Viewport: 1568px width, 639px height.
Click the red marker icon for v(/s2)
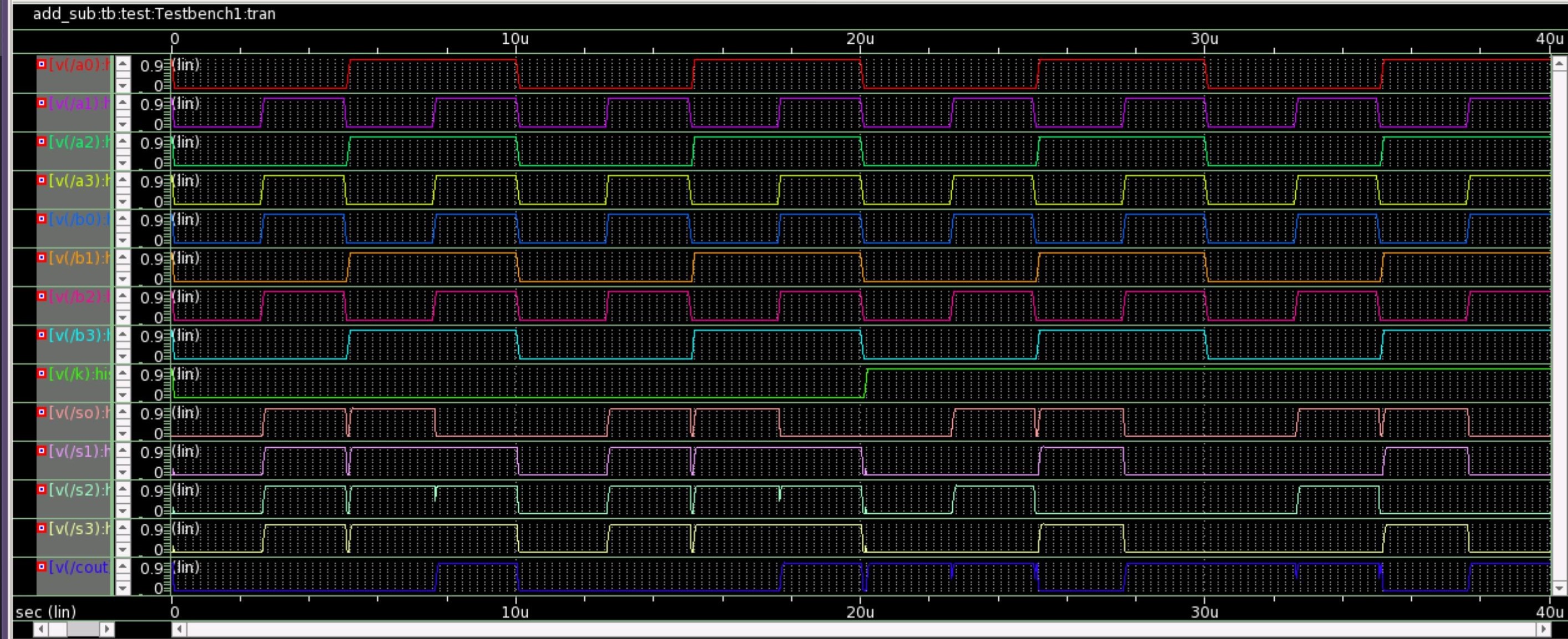pos(42,489)
